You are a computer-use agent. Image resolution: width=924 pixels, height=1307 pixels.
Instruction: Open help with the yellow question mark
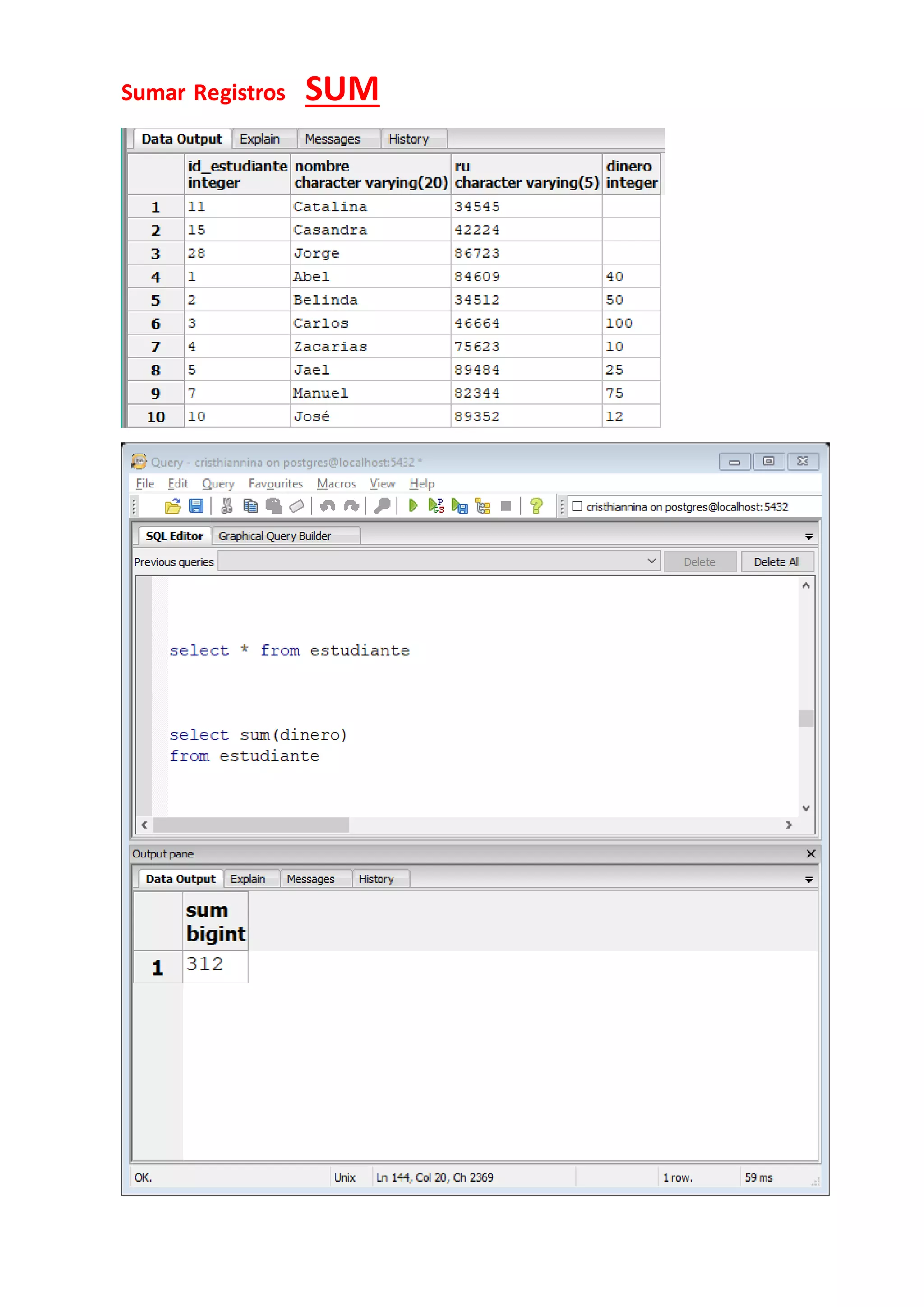click(x=536, y=506)
